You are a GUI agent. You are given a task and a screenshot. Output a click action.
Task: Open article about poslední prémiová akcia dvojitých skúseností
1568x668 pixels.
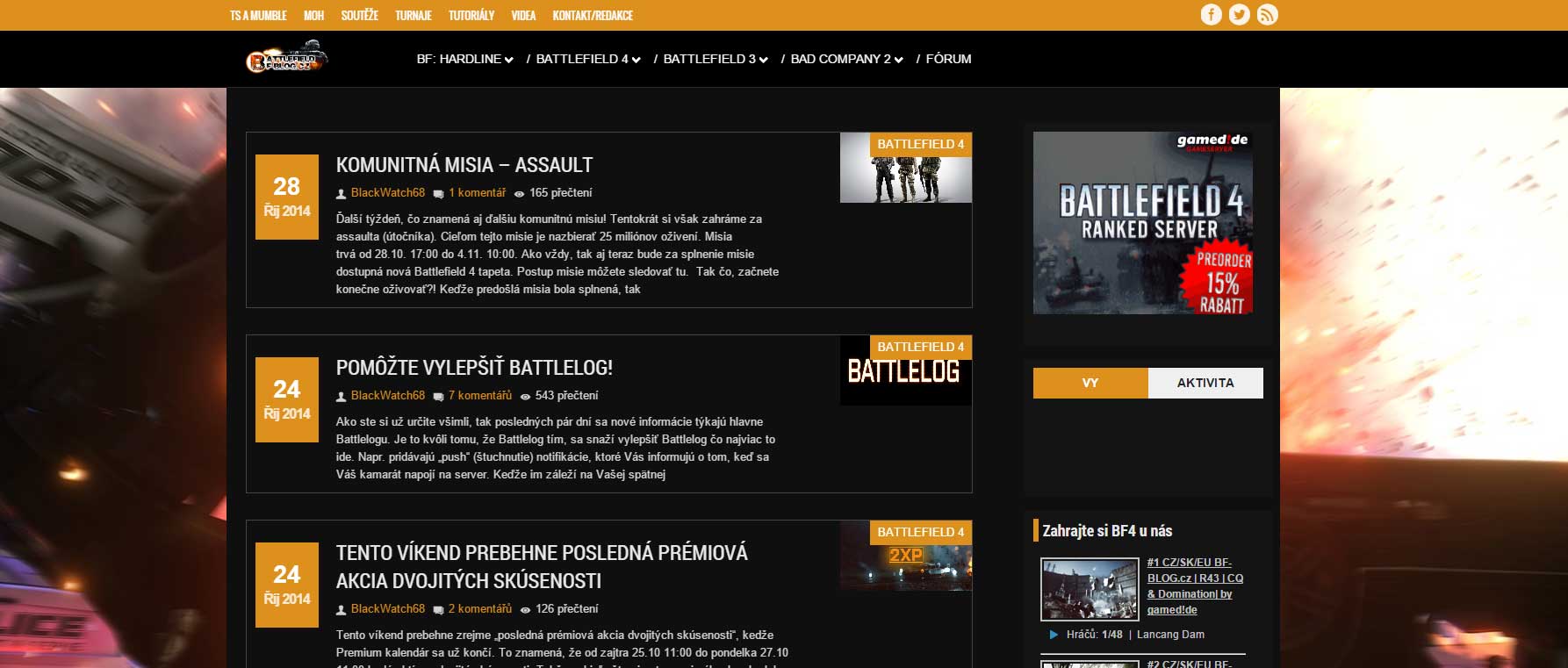coord(542,566)
